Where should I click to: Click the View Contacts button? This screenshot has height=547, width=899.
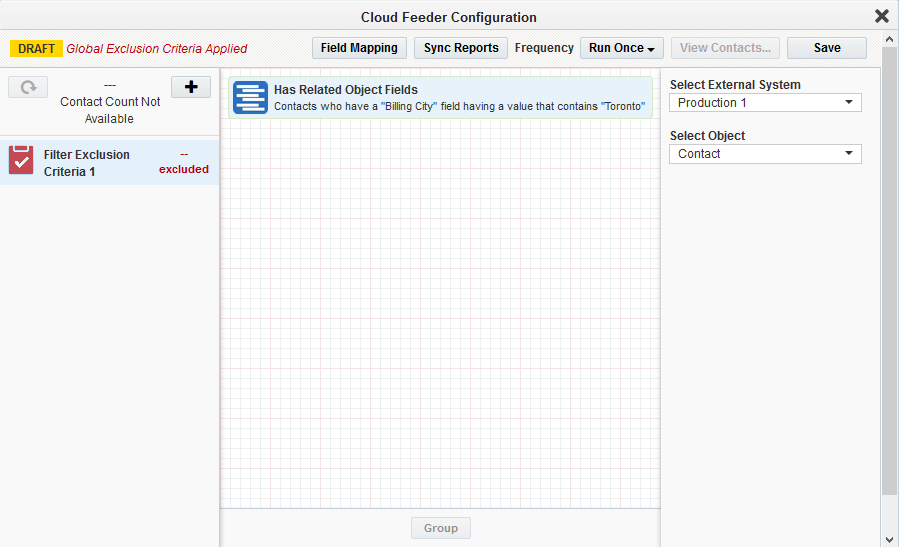point(725,48)
